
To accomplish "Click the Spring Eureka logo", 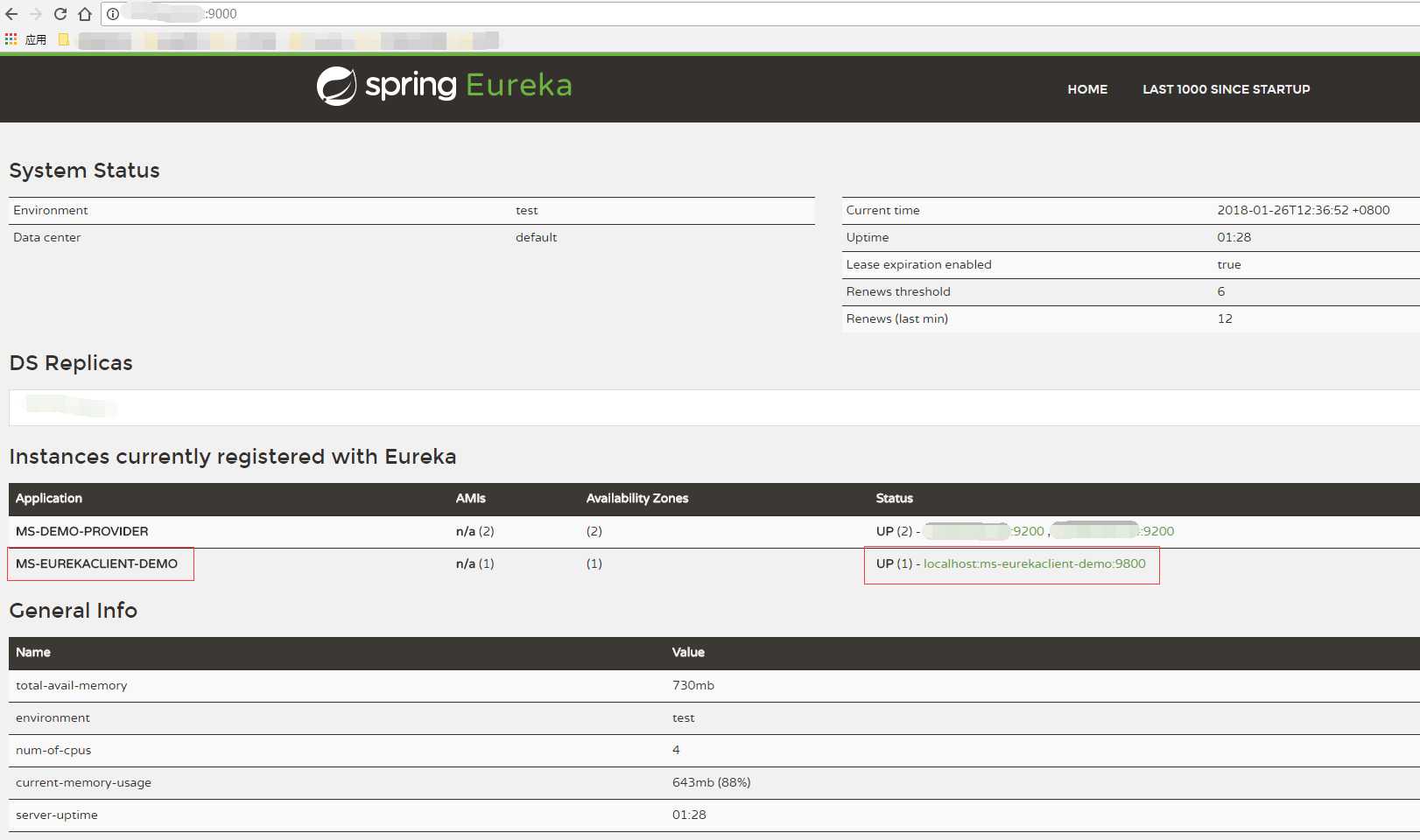I will point(444,86).
